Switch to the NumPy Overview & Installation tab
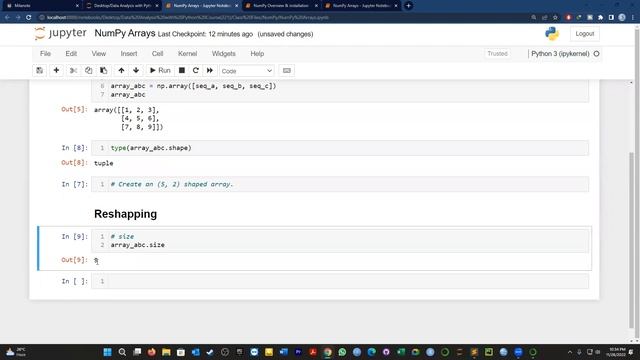This screenshot has height=360, width=640. coord(281,6)
